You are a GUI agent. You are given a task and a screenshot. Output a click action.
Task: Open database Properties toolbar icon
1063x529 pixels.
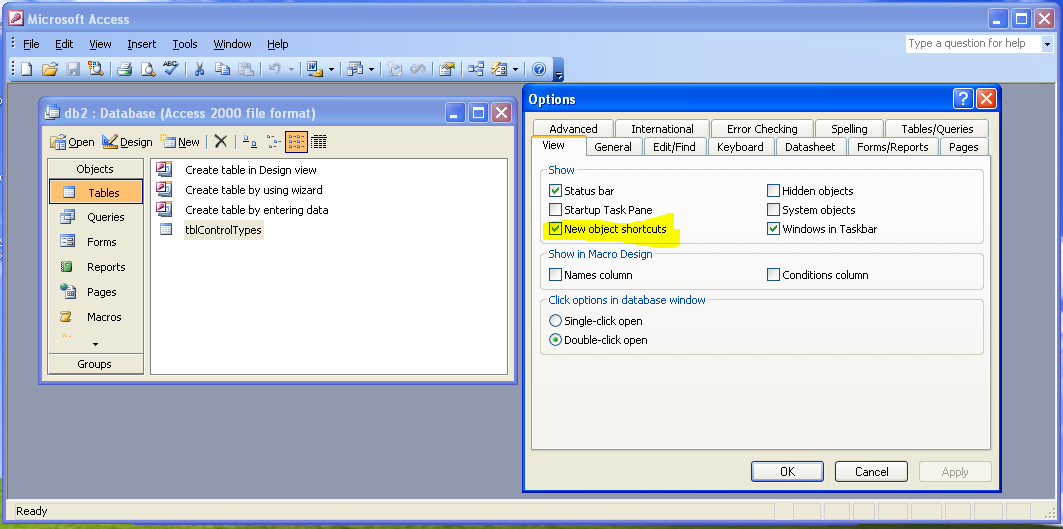coord(446,68)
